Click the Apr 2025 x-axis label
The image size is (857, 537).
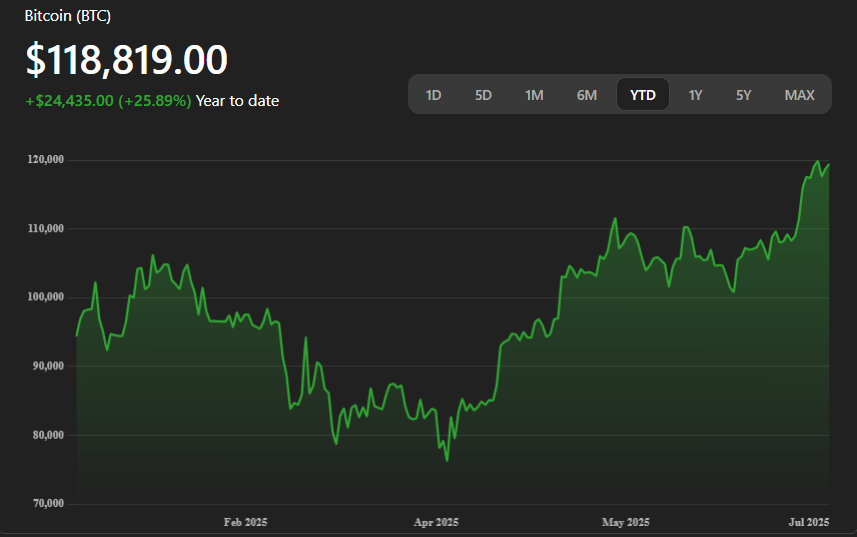pyautogui.click(x=436, y=522)
